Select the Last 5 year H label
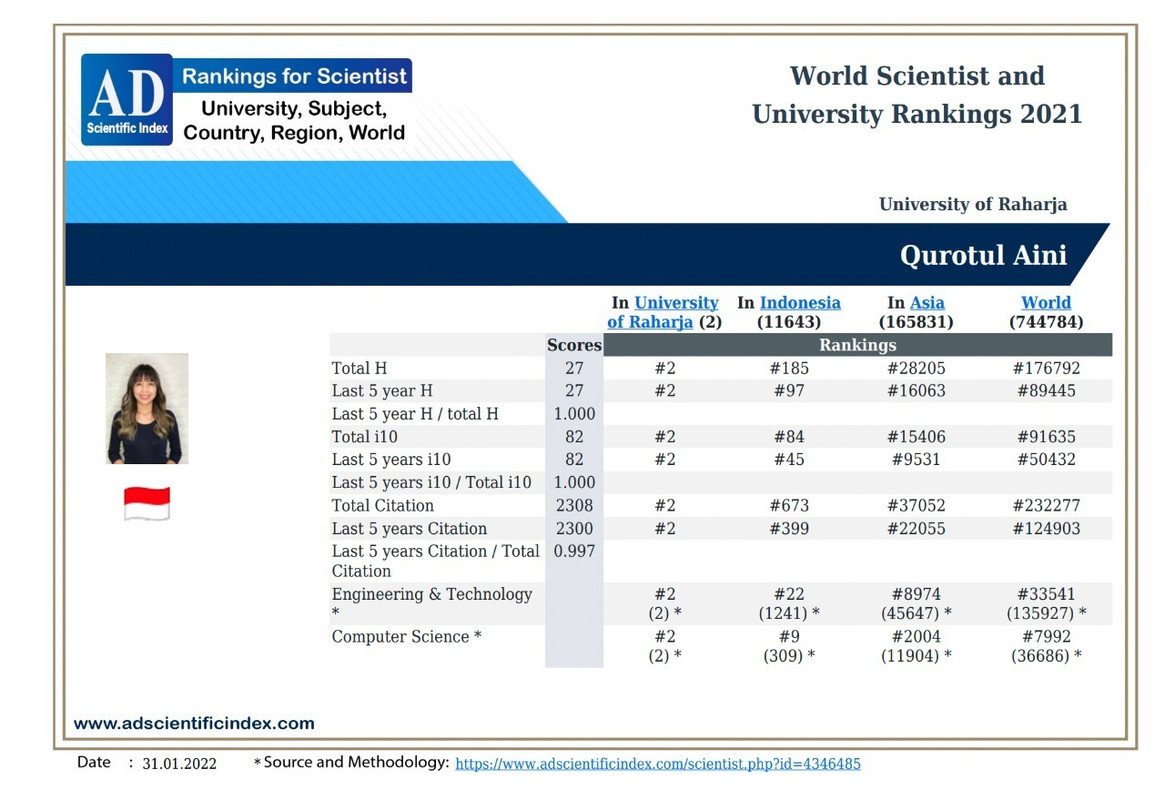 pyautogui.click(x=382, y=391)
